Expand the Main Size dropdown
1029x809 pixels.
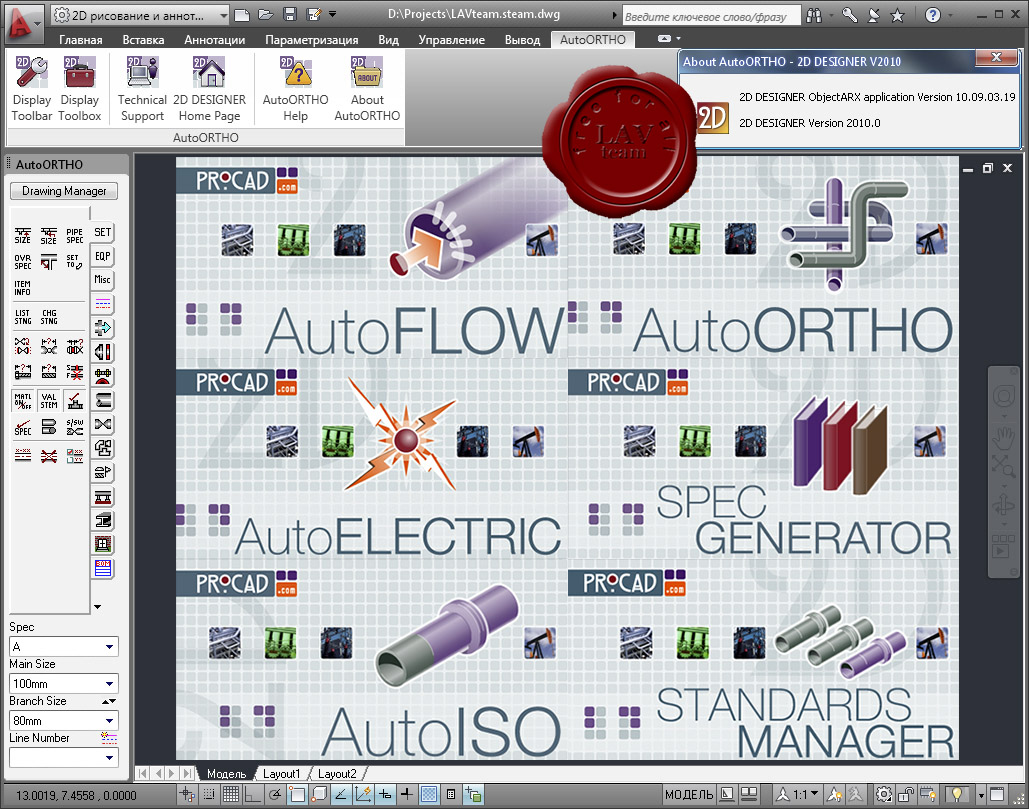110,684
